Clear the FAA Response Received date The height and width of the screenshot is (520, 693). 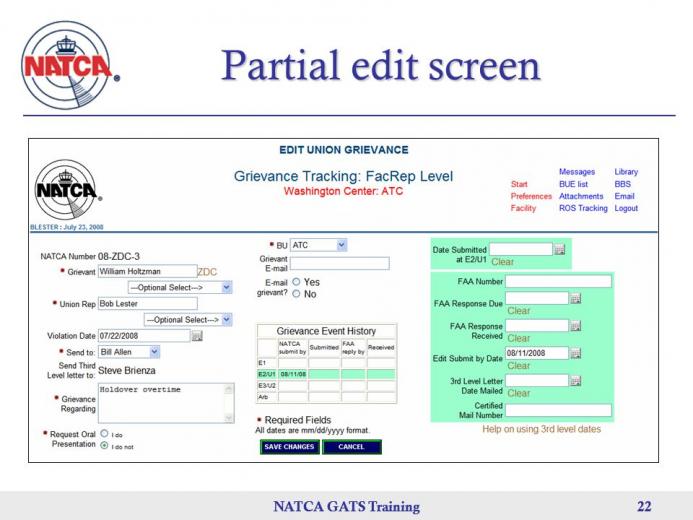coord(518,338)
